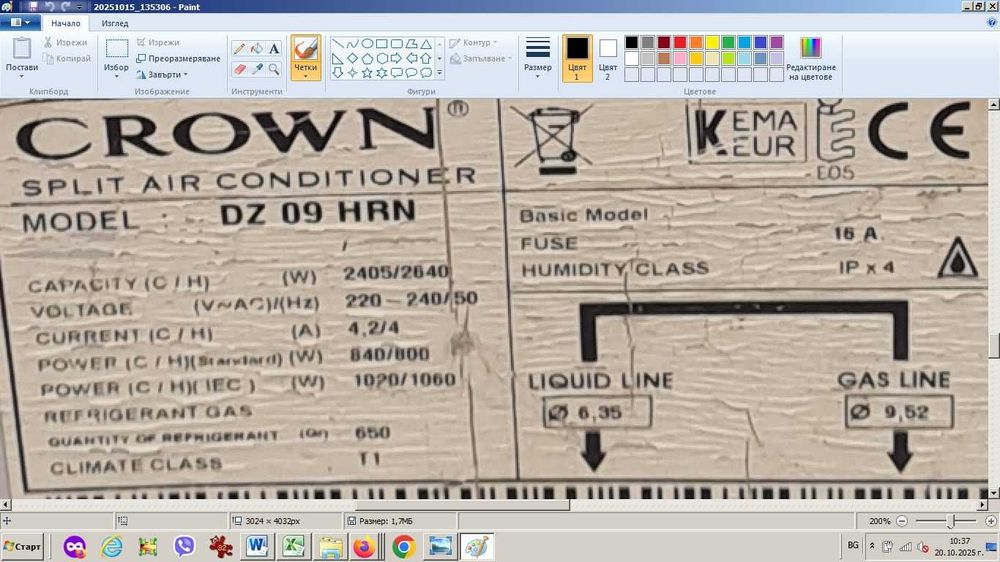This screenshot has height=562, width=1000.
Task: Choose the Polygon shape
Action: [x=411, y=44]
